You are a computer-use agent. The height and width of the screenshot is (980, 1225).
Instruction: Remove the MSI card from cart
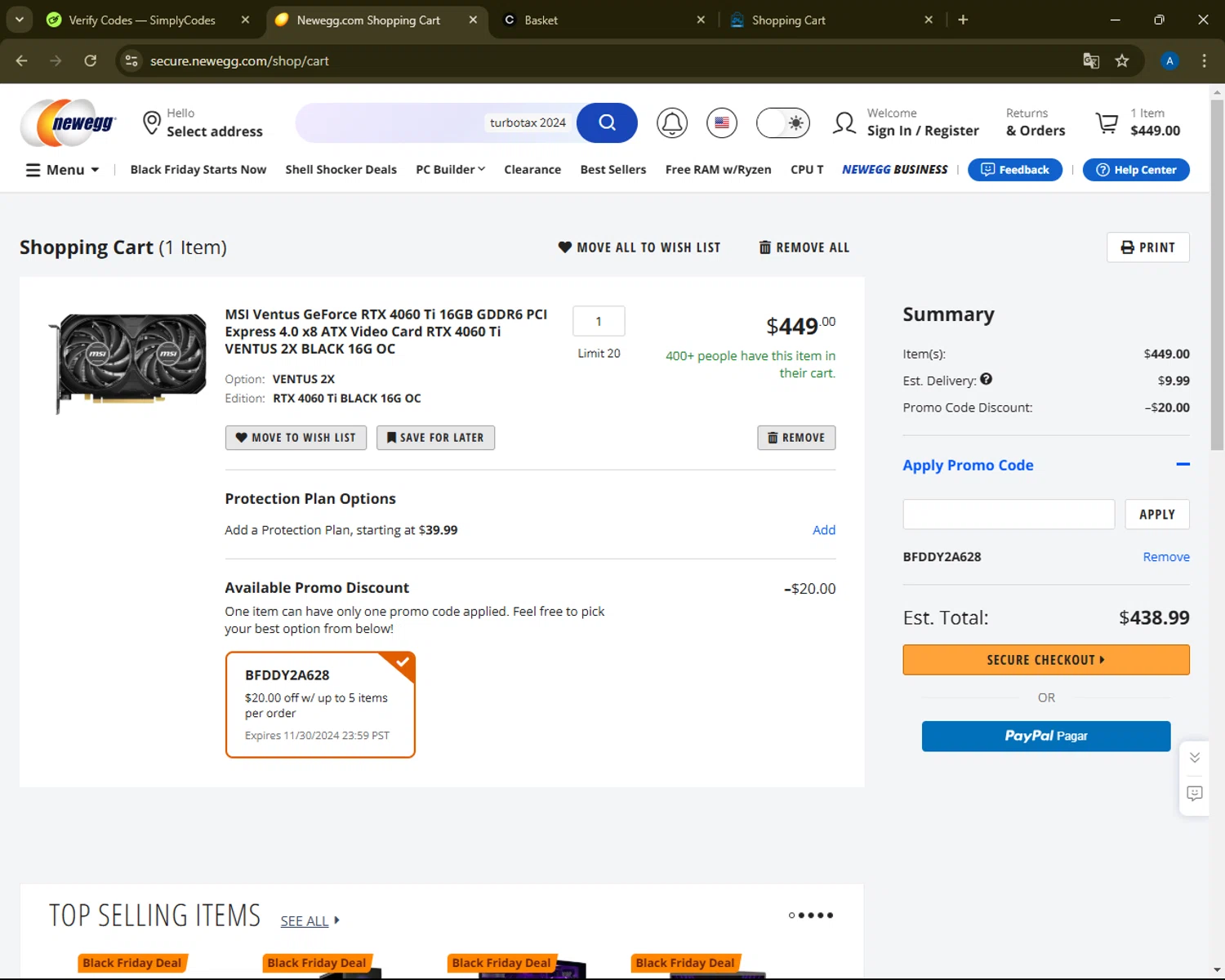coord(796,438)
